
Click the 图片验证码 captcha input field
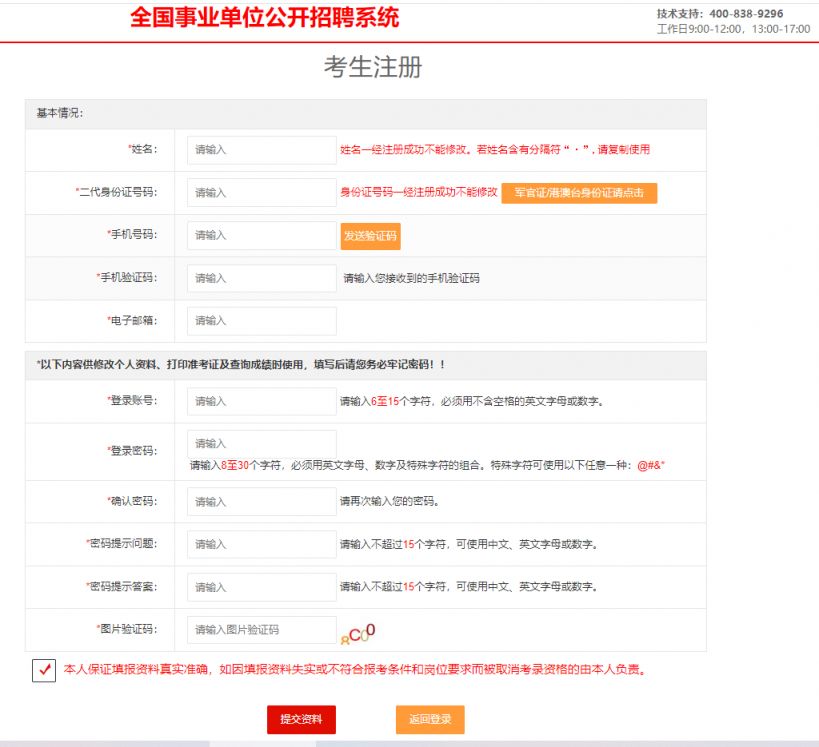pyautogui.click(x=260, y=629)
